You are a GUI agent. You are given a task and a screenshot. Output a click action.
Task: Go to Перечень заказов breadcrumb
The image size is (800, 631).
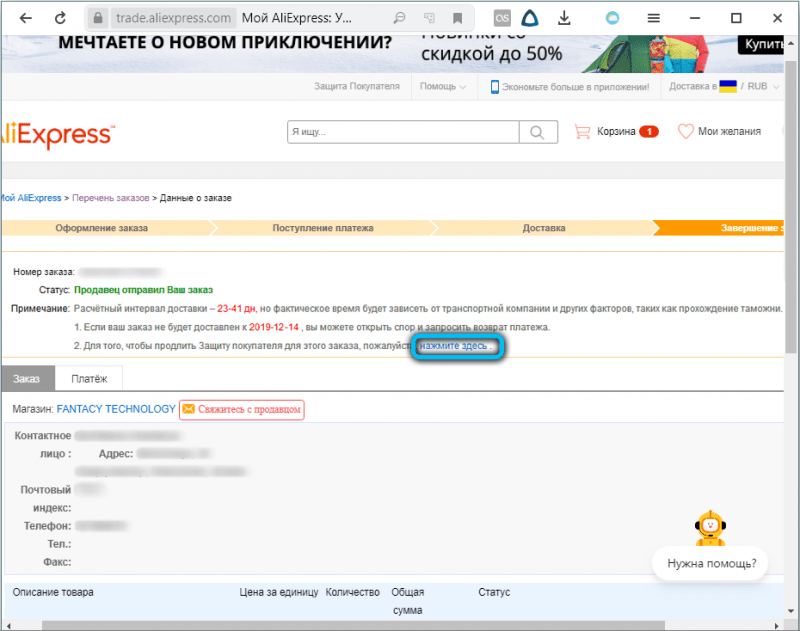(111, 198)
